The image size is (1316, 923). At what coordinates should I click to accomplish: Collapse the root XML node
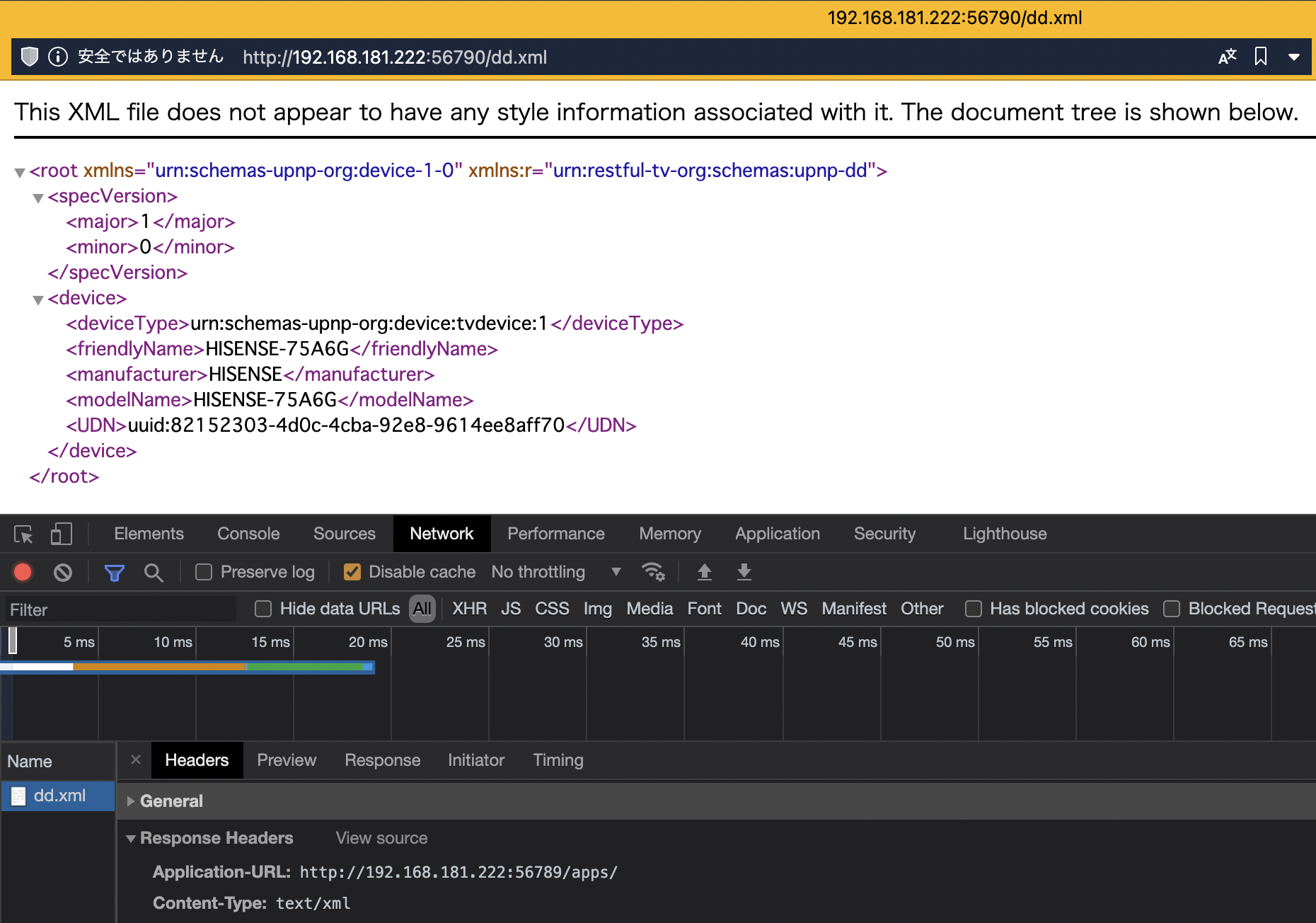point(20,172)
